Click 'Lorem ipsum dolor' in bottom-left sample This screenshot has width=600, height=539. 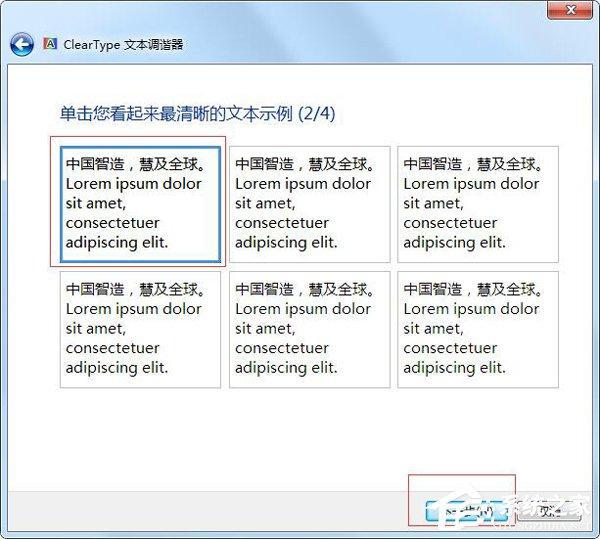(x=134, y=309)
